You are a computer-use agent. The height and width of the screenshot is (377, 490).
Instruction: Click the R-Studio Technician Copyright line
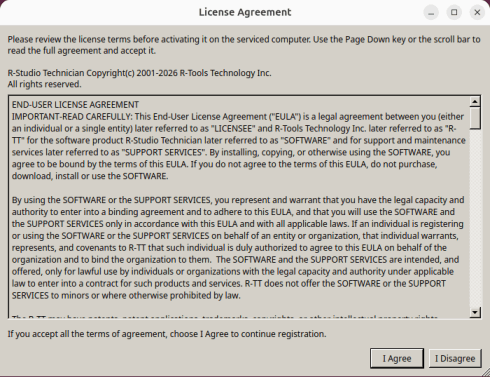point(139,73)
